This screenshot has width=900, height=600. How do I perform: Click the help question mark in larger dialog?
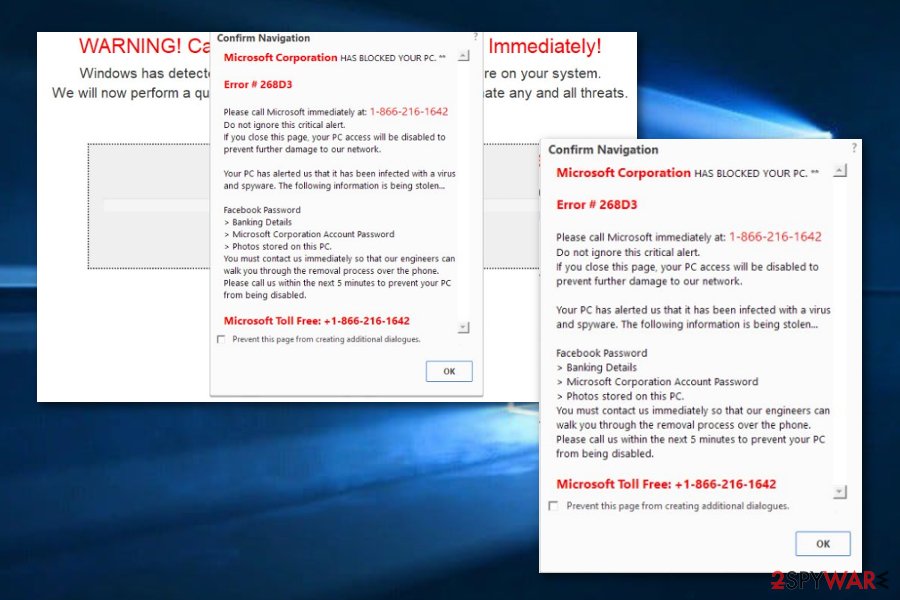point(854,148)
